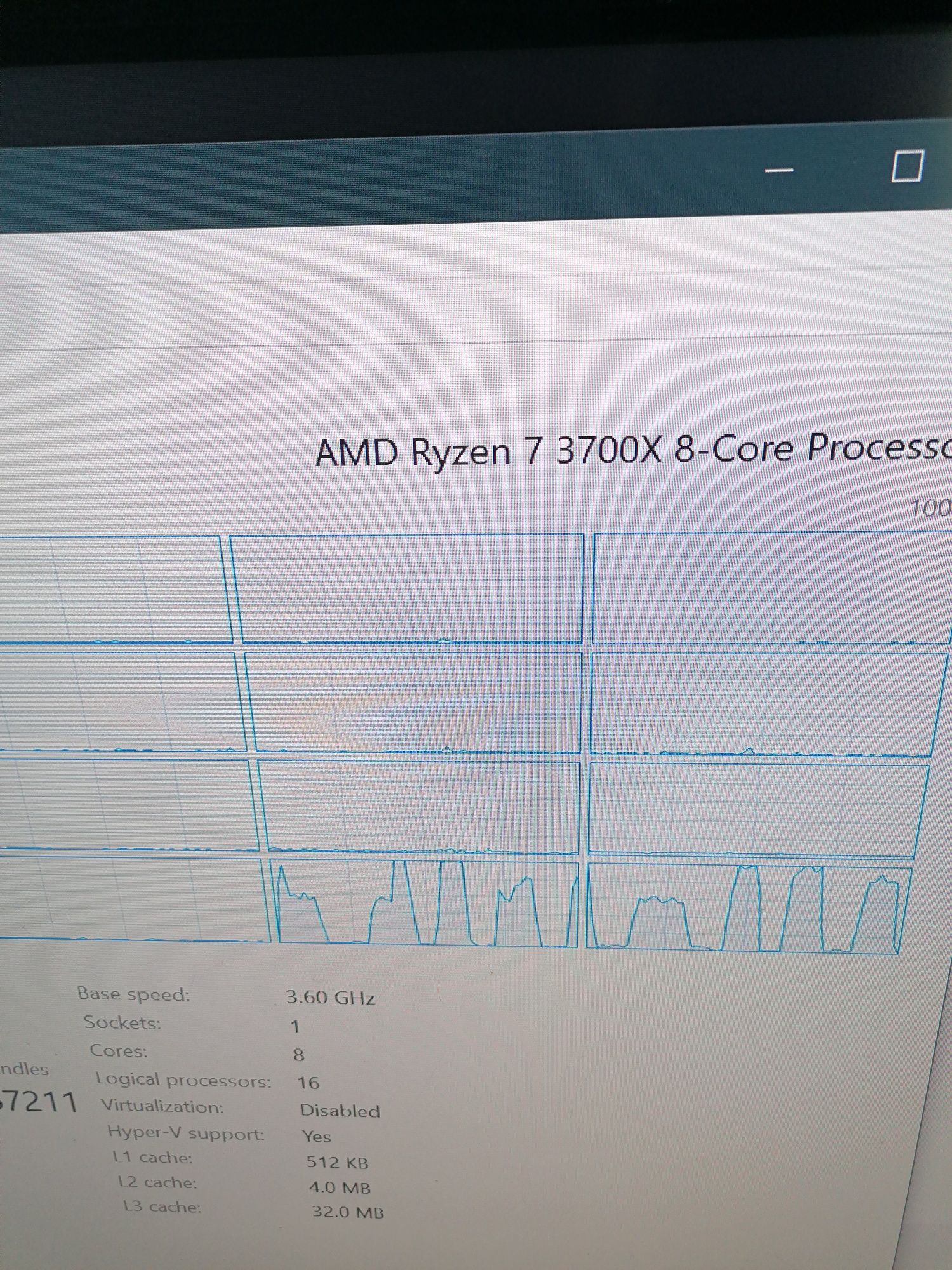Screen dimensions: 952x1270
Task: Select the Base speed label
Action: tap(133, 994)
